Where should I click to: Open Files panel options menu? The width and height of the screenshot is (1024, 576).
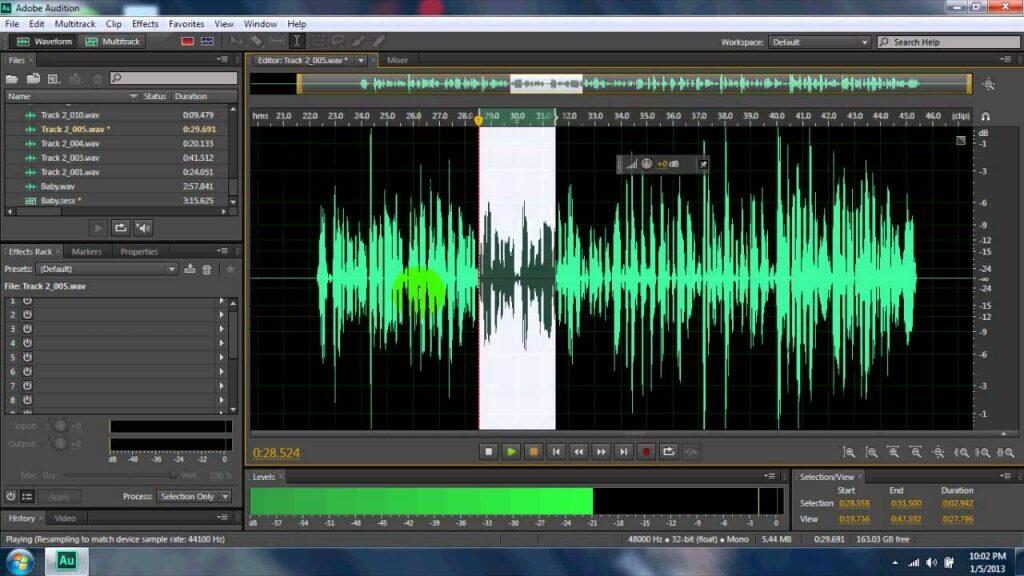click(223, 59)
